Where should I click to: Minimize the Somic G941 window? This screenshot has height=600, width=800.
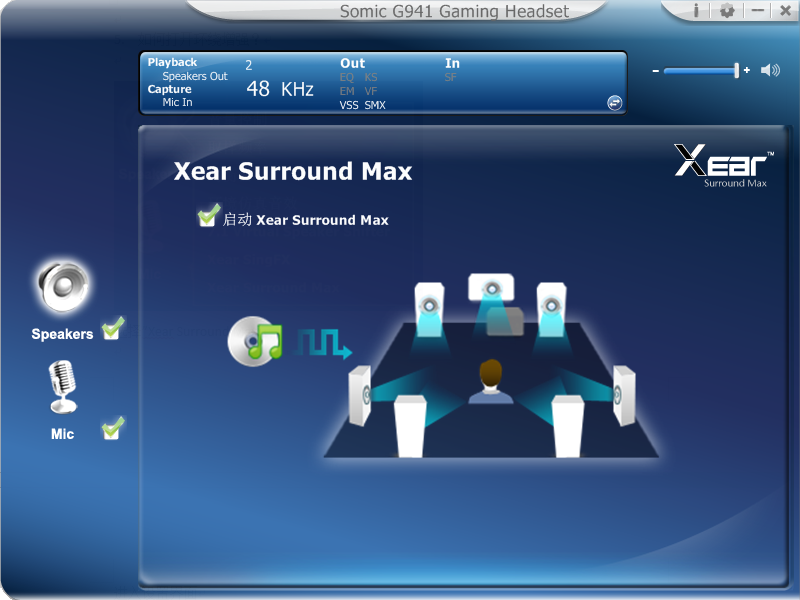tap(758, 10)
